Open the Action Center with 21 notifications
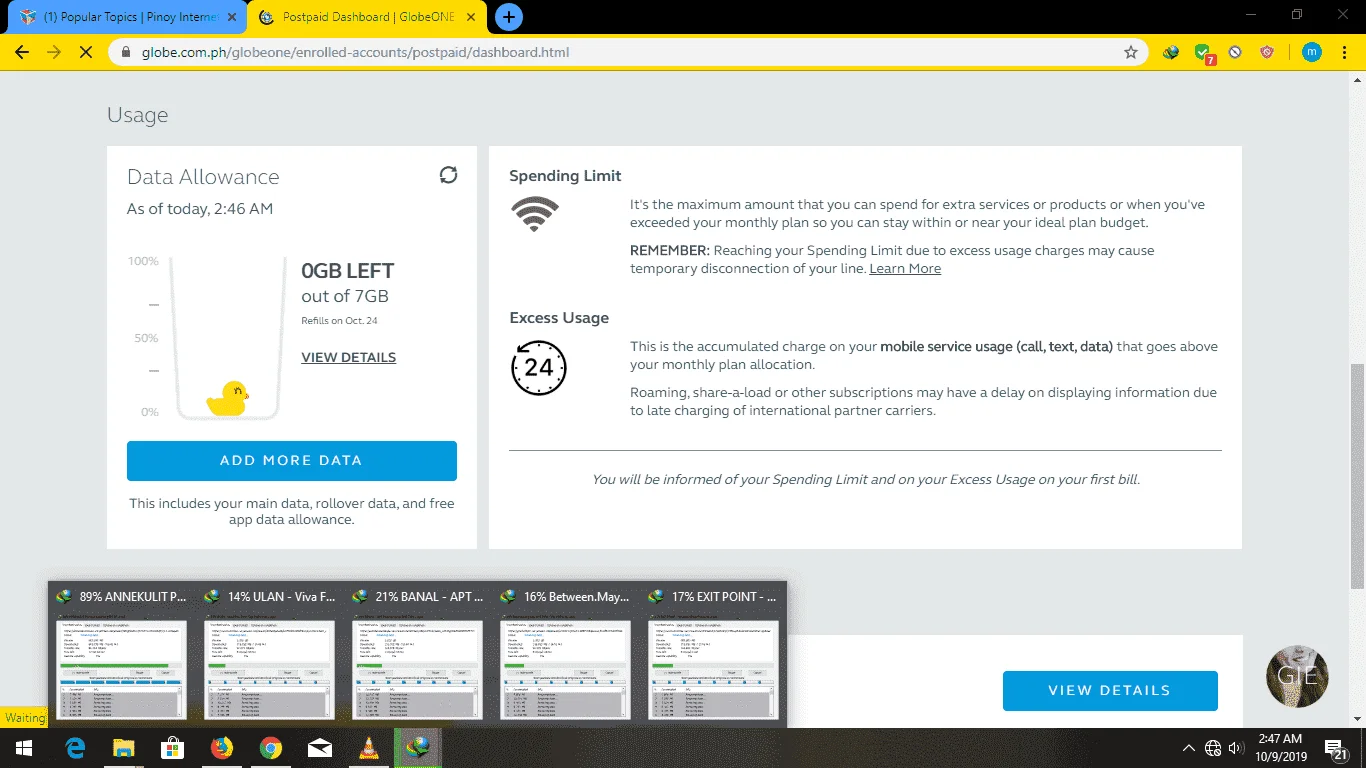Viewport: 1366px width, 768px height. [1337, 749]
